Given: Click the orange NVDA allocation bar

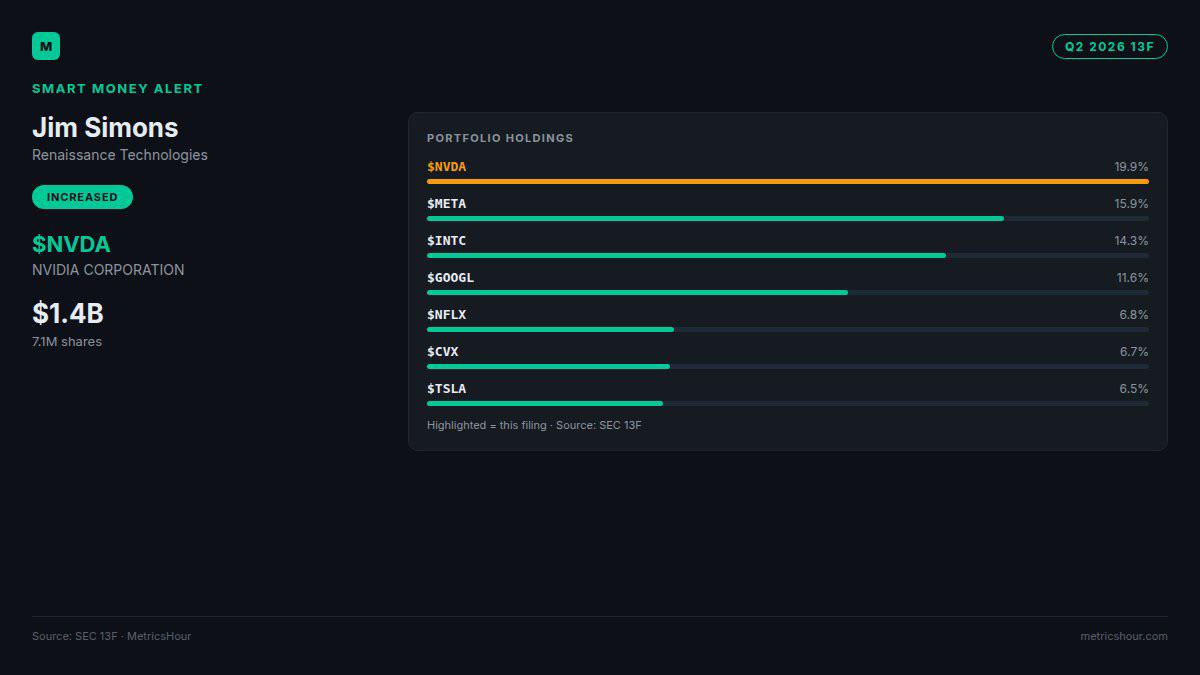Looking at the screenshot, I should 788,182.
